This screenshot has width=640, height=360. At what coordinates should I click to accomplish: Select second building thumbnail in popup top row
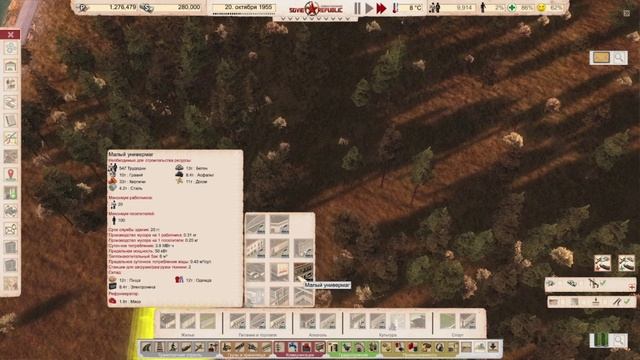(x=279, y=224)
